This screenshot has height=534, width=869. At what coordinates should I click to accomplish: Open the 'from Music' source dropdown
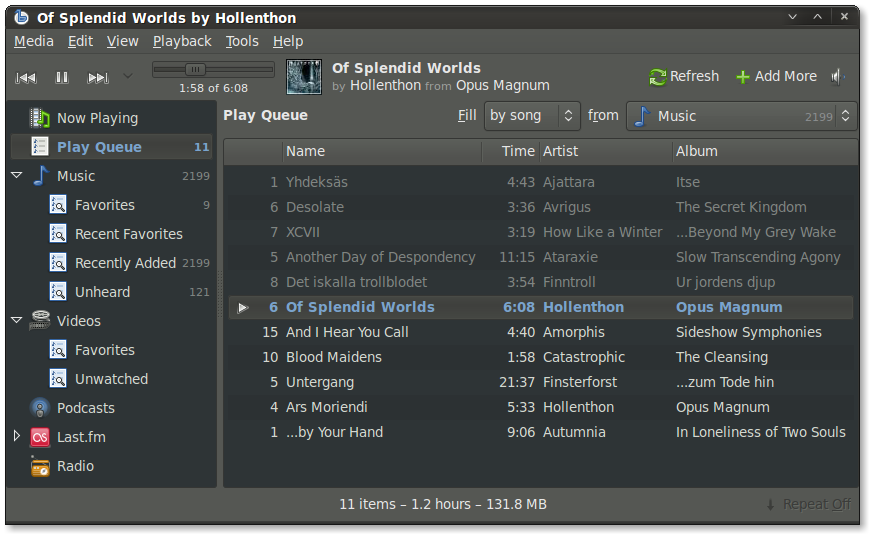(x=741, y=116)
